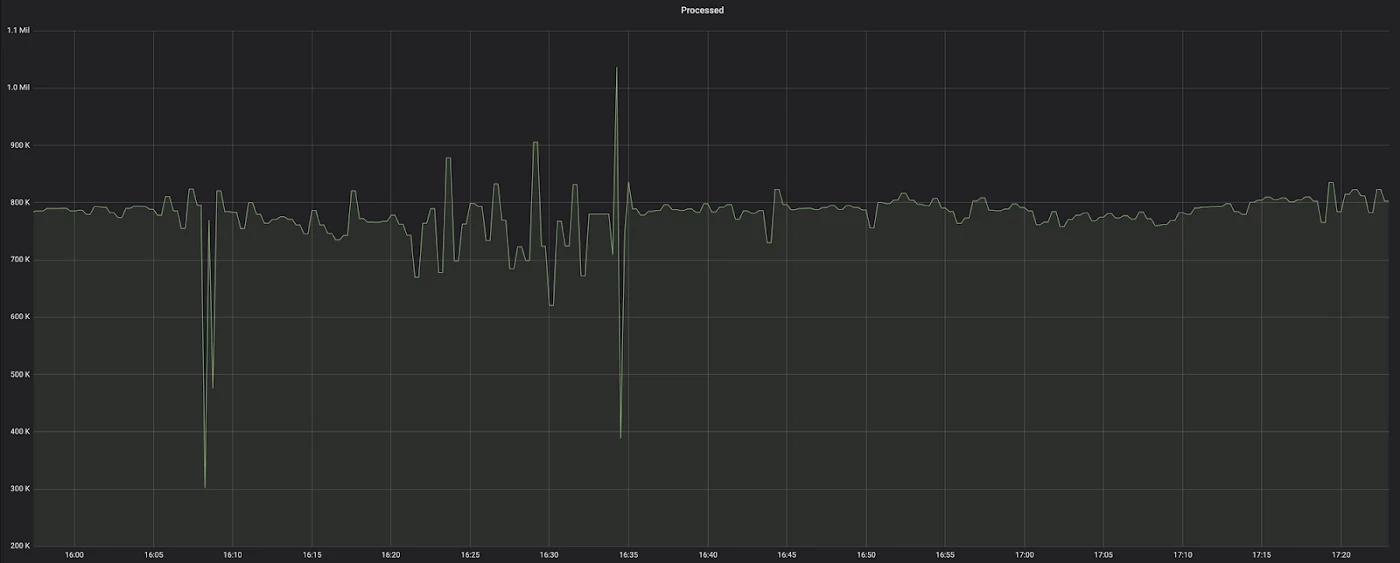This screenshot has height=563, width=1400.
Task: Select the 16:00 time axis label
Action: coord(74,554)
